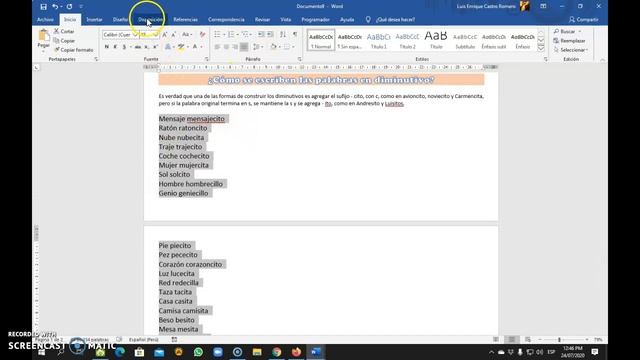
Task: Undo the last action
Action: 54,7
